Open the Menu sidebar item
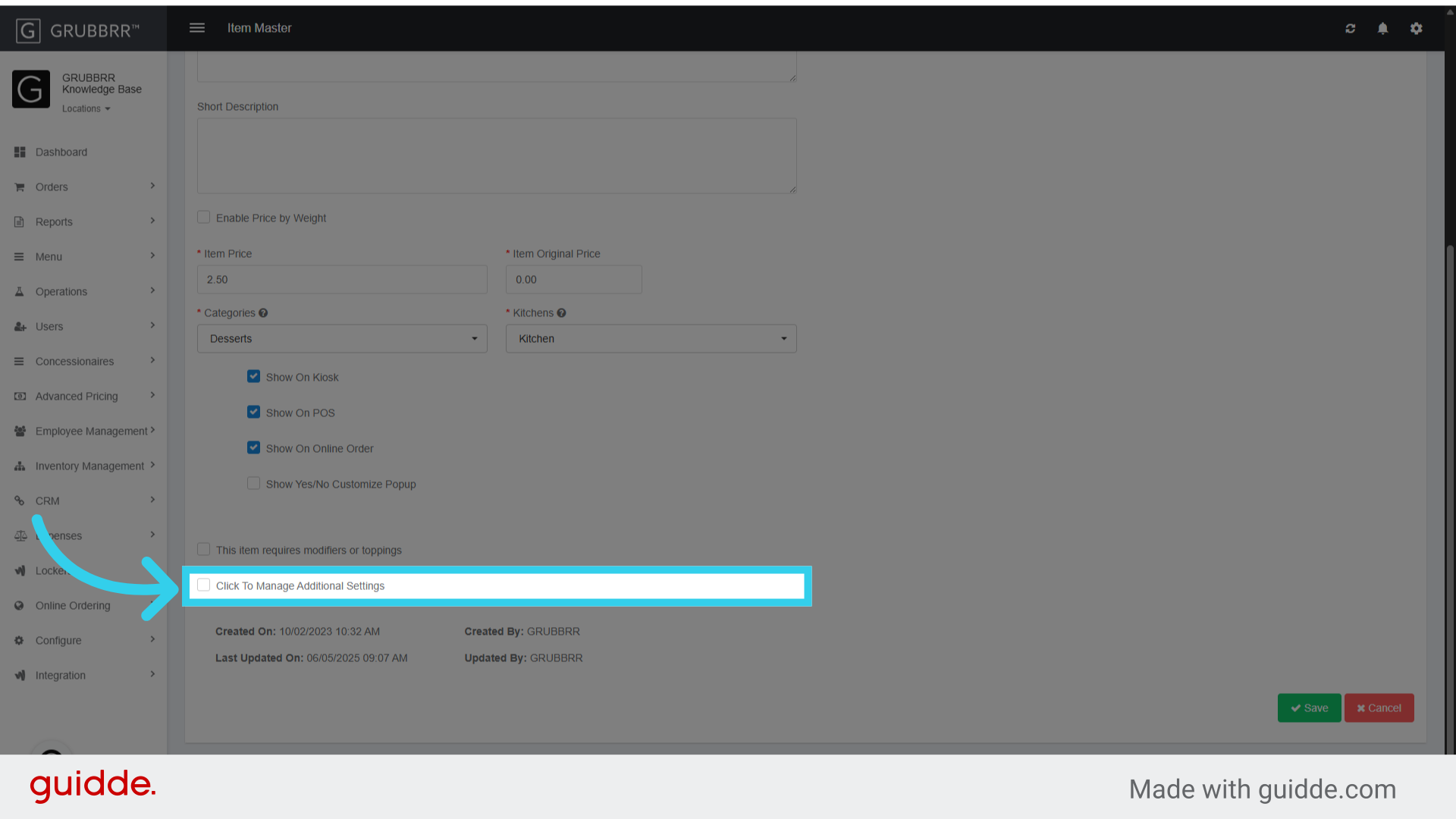 83,257
